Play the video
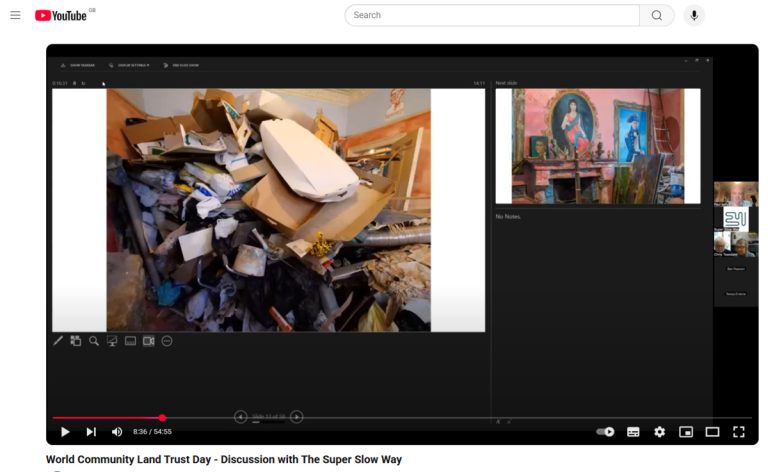The width and height of the screenshot is (768, 472). pyautogui.click(x=65, y=431)
